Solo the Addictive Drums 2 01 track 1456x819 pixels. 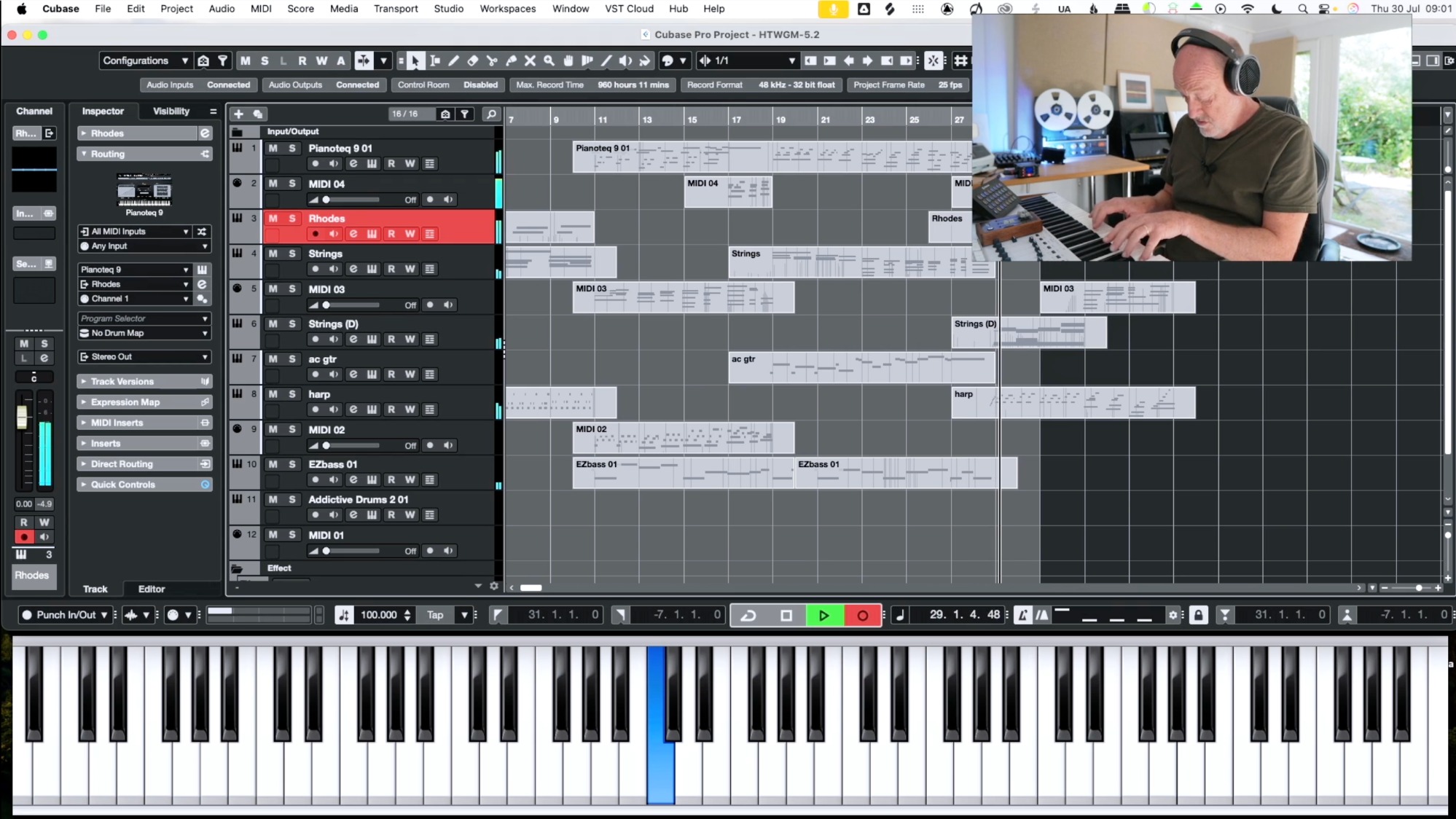tap(292, 500)
